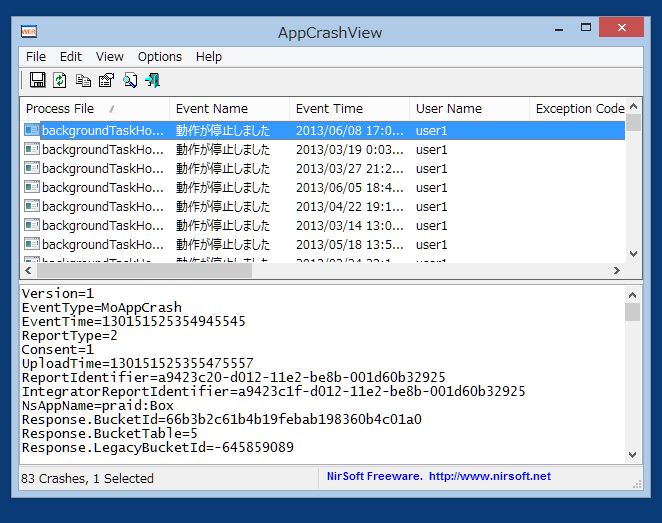Open the Edit menu
Viewport: 662px width, 523px height.
point(71,57)
